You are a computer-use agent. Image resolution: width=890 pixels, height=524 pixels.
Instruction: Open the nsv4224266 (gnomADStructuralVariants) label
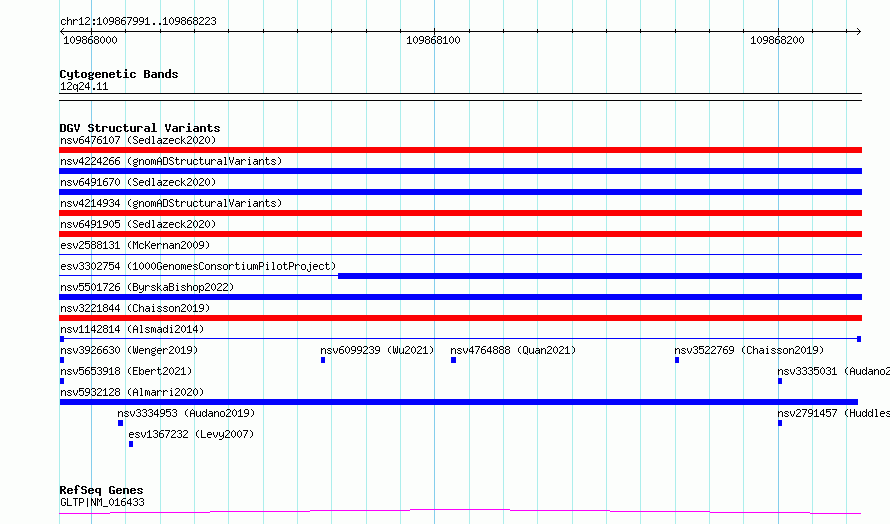point(171,161)
